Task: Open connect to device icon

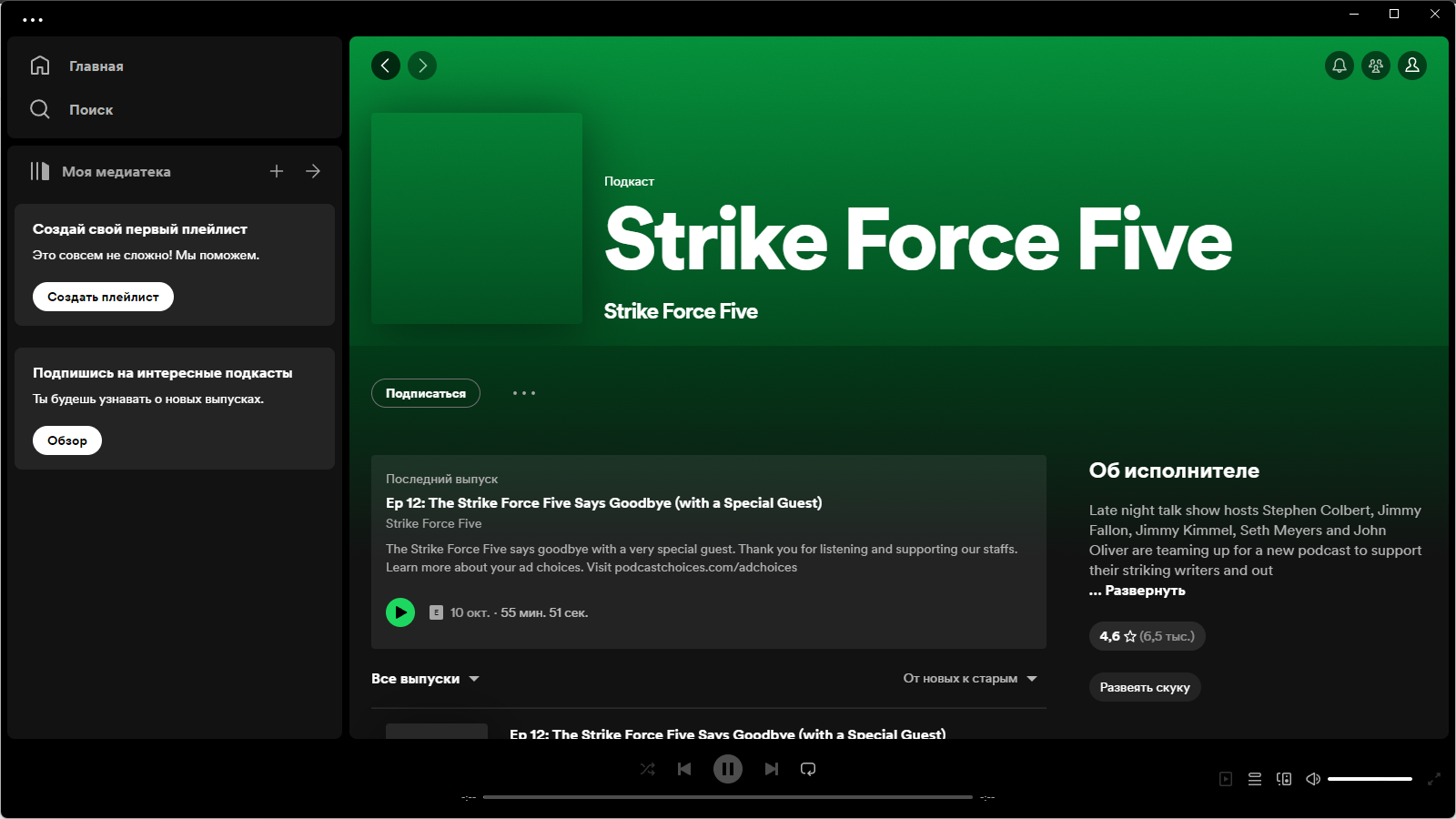Action: pyautogui.click(x=1284, y=779)
